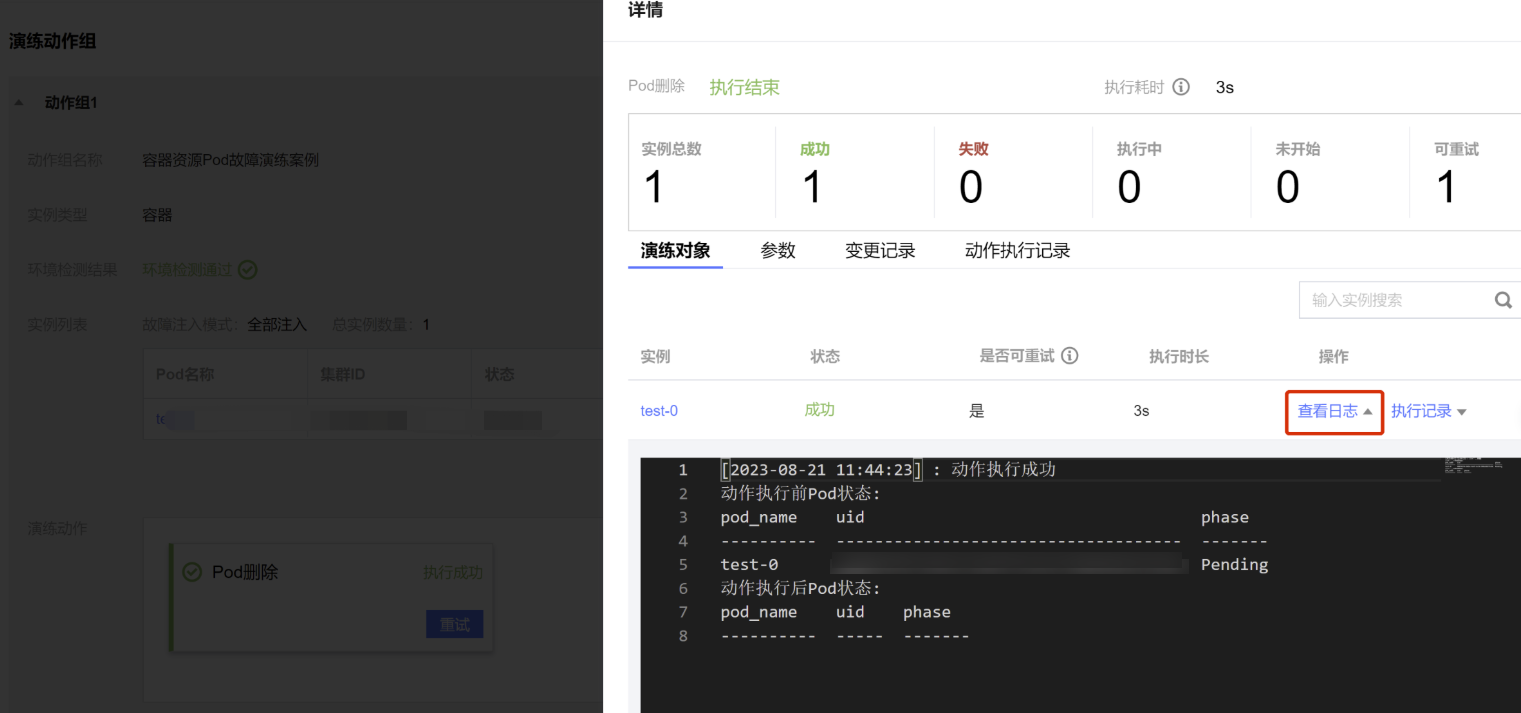Click green check icon beside 环境检测通过
This screenshot has height=713, width=1521.
248,270
